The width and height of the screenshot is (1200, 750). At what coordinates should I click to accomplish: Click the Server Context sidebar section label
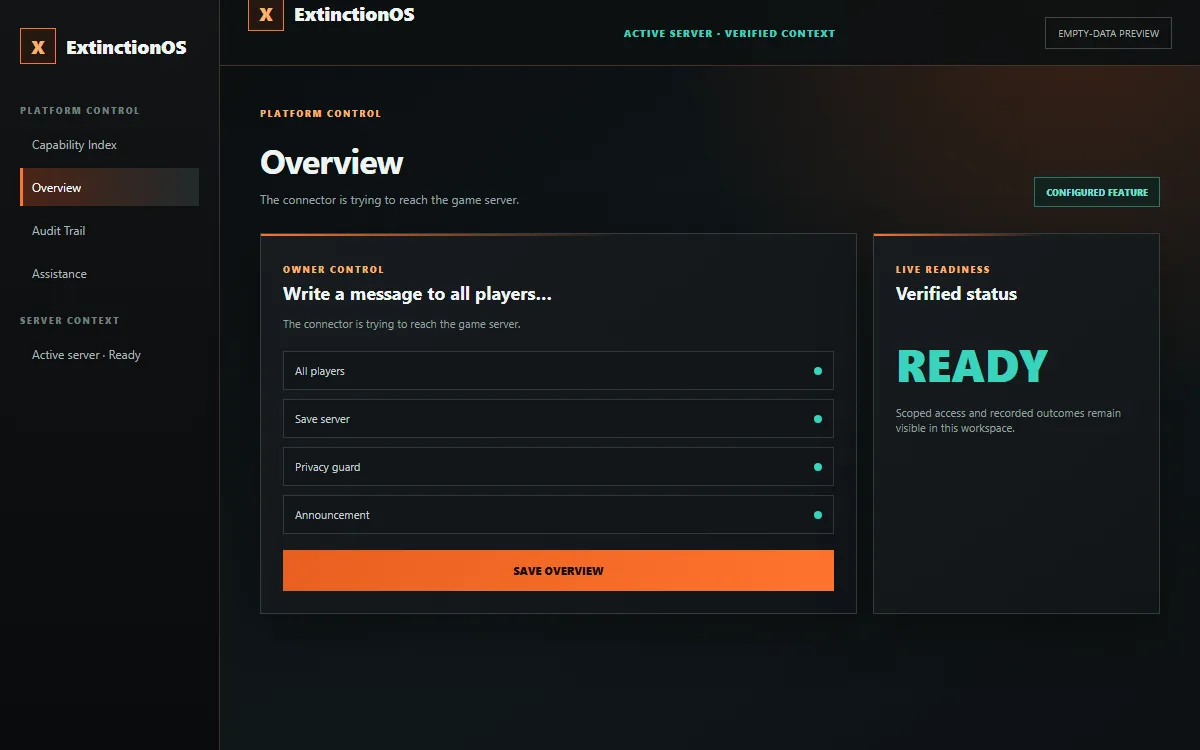click(x=70, y=321)
